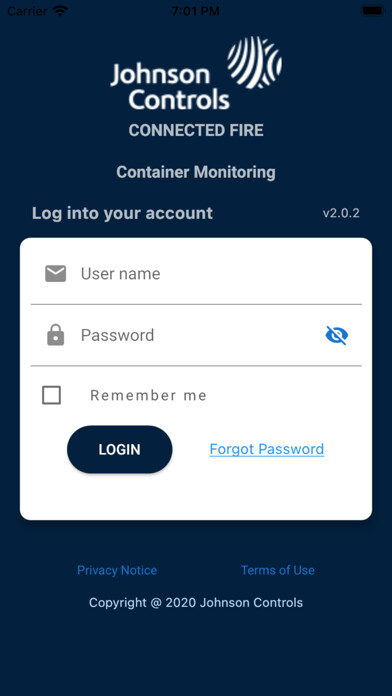Tap the Copyright 2020 Johnson Controls text
This screenshot has width=392, height=696.
[196, 603]
